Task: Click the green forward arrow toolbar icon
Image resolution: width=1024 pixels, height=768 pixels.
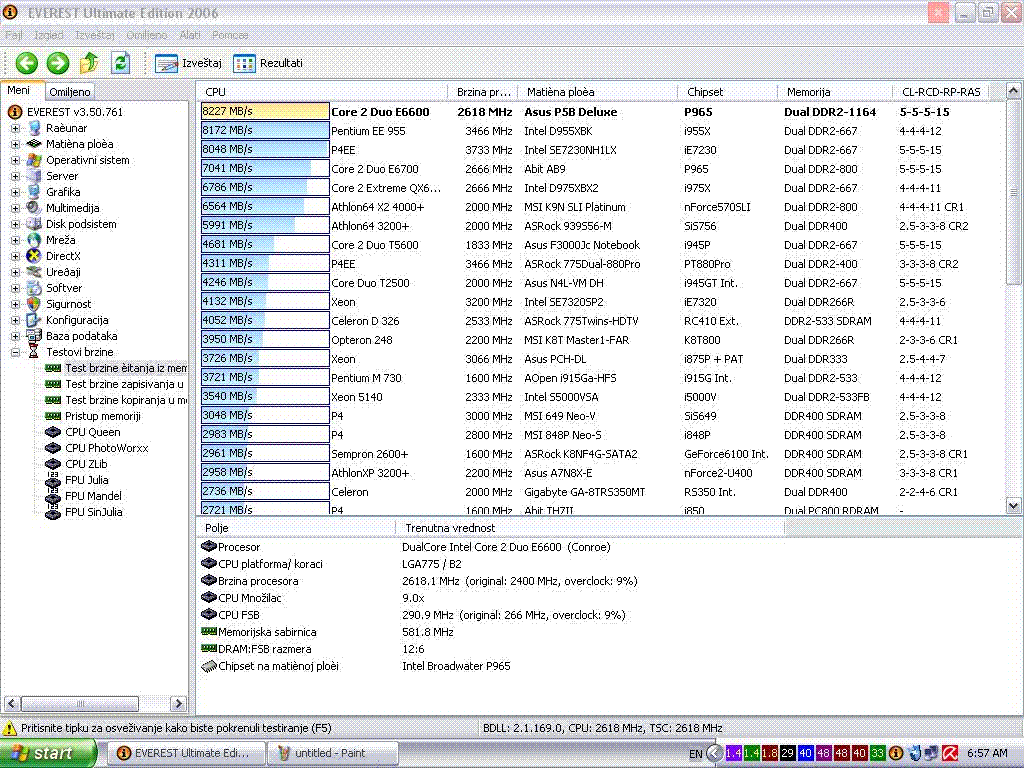Action: tap(58, 63)
